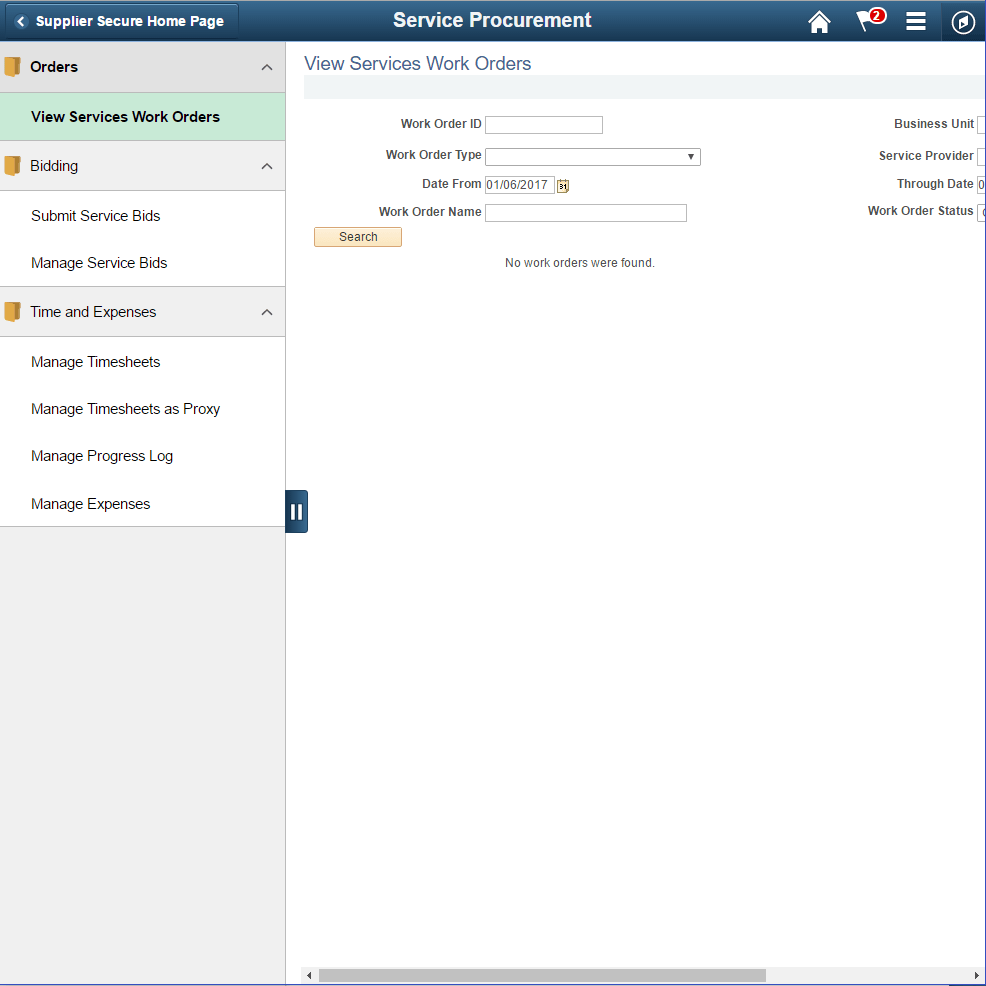
Task: Click the View Services Work Orders page heading
Action: [x=418, y=64]
